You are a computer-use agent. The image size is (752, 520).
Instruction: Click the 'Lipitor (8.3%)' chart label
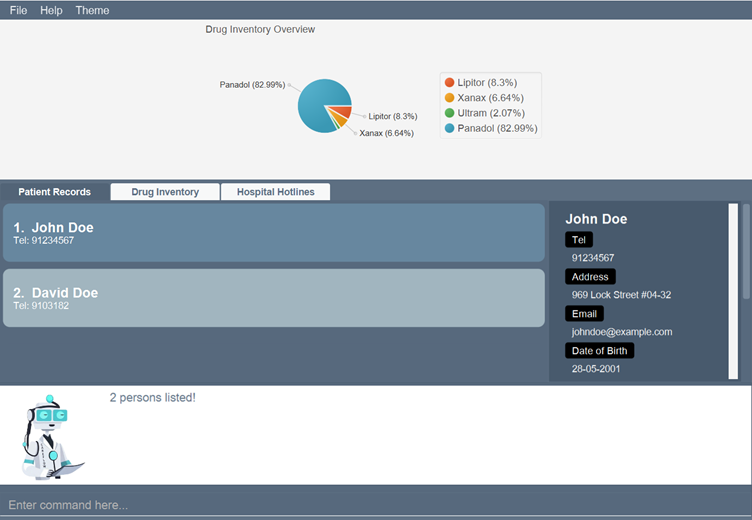point(393,117)
